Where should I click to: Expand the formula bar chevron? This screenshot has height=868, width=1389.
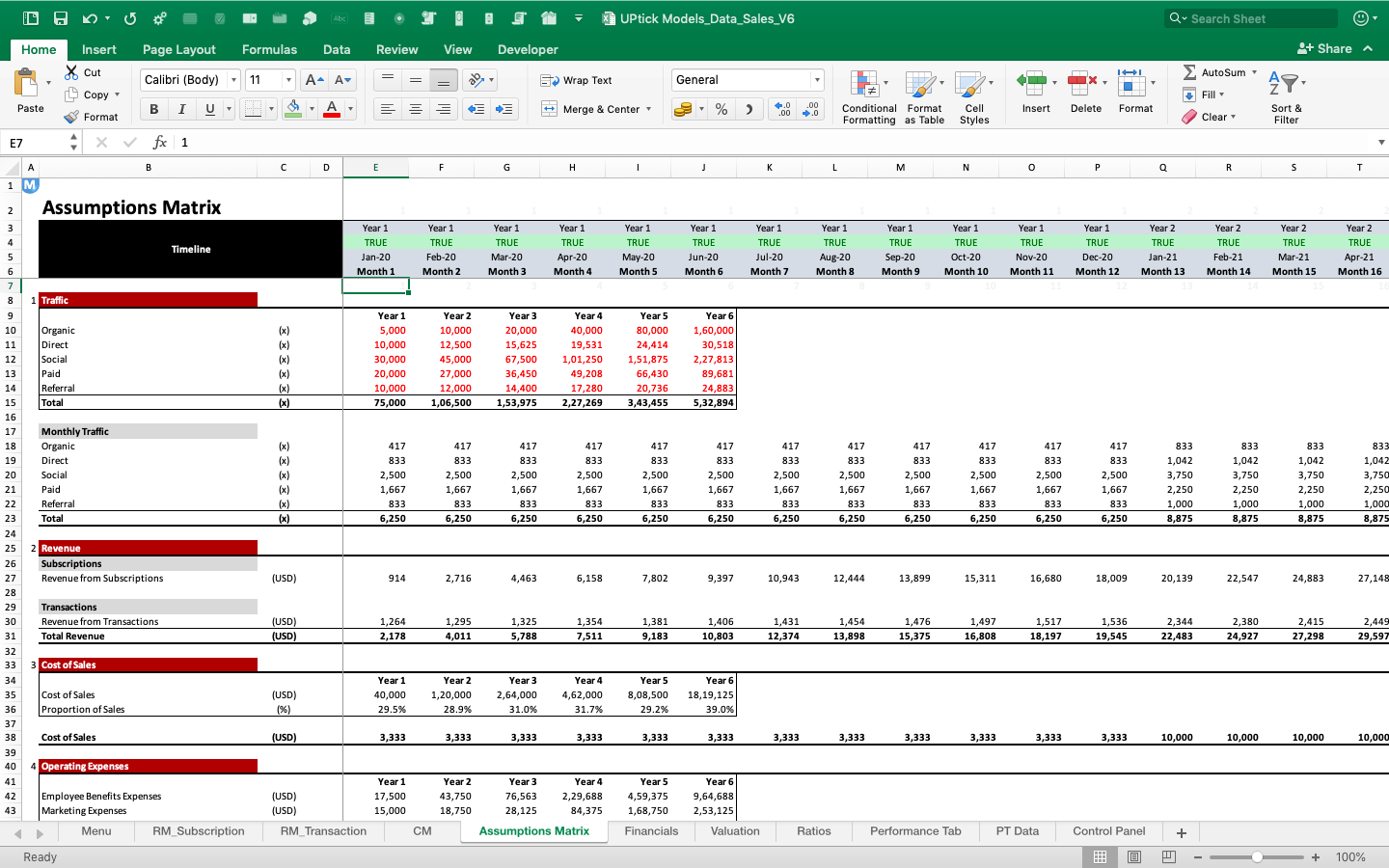coord(1381,143)
